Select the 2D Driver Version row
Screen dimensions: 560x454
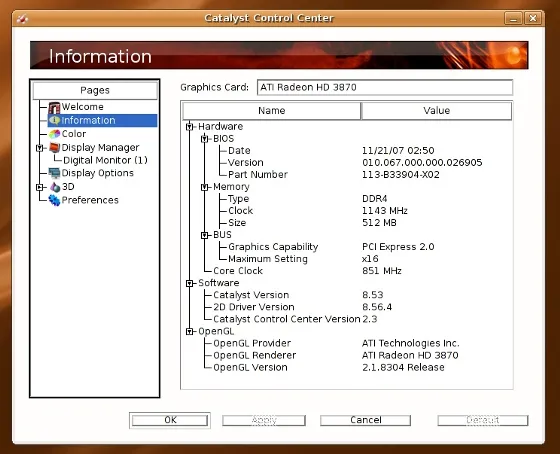(347, 307)
